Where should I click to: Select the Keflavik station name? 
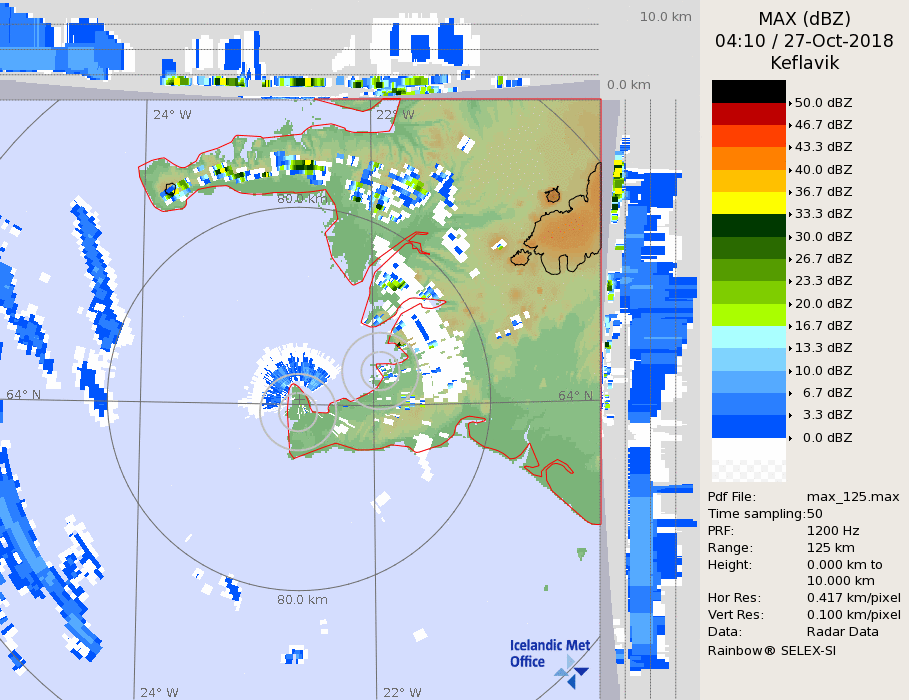[x=804, y=63]
